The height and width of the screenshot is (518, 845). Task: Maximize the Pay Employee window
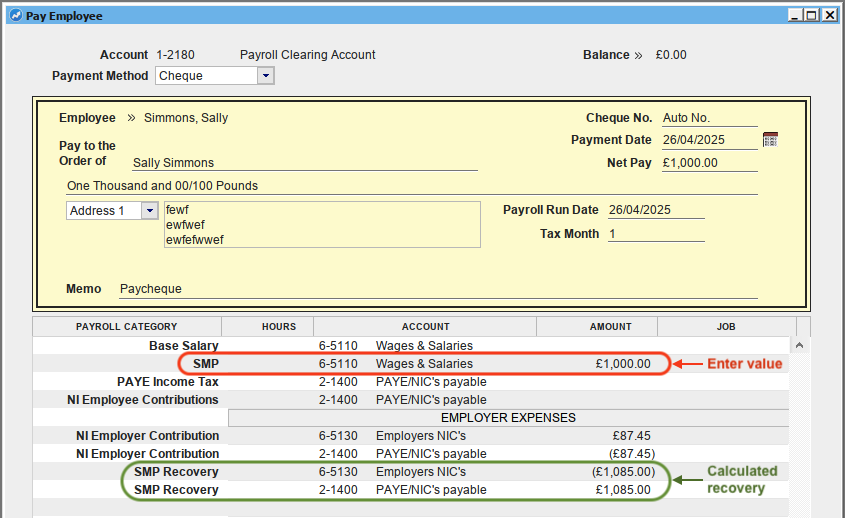tap(811, 16)
